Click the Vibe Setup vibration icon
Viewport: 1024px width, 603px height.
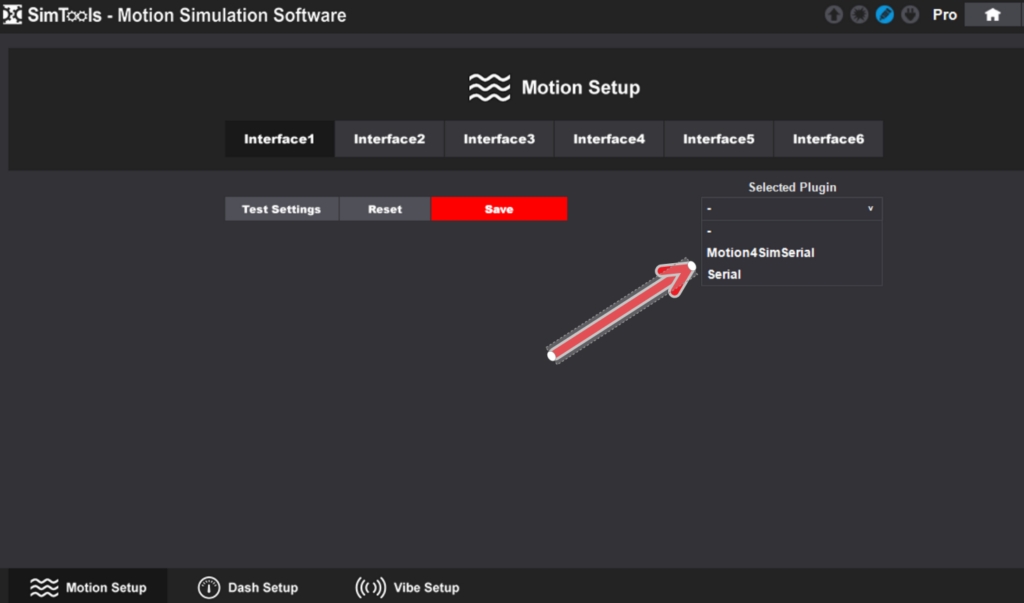coord(370,587)
